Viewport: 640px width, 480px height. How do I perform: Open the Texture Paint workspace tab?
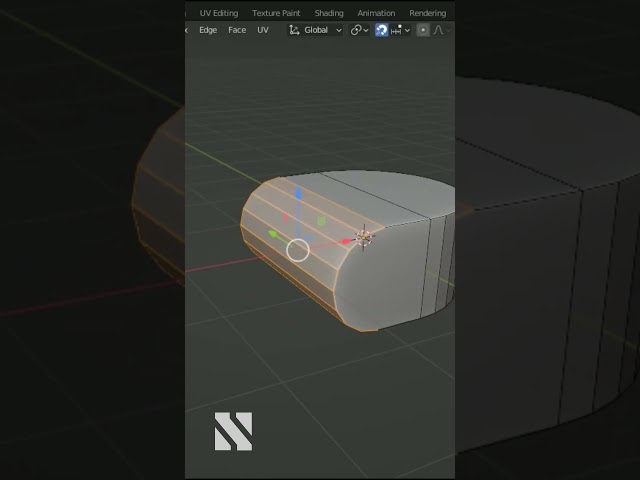click(x=276, y=13)
